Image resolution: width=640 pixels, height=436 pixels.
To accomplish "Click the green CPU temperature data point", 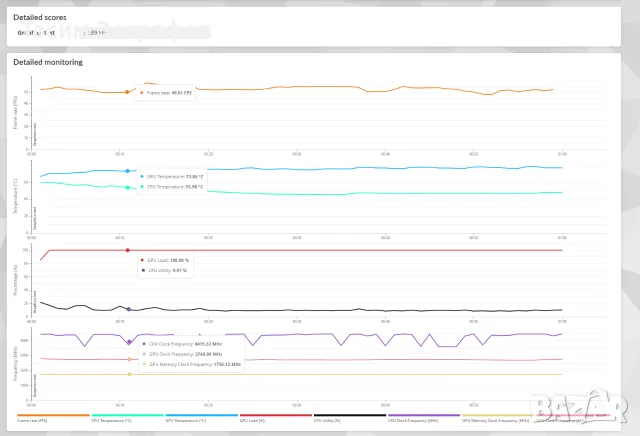I will coord(128,188).
